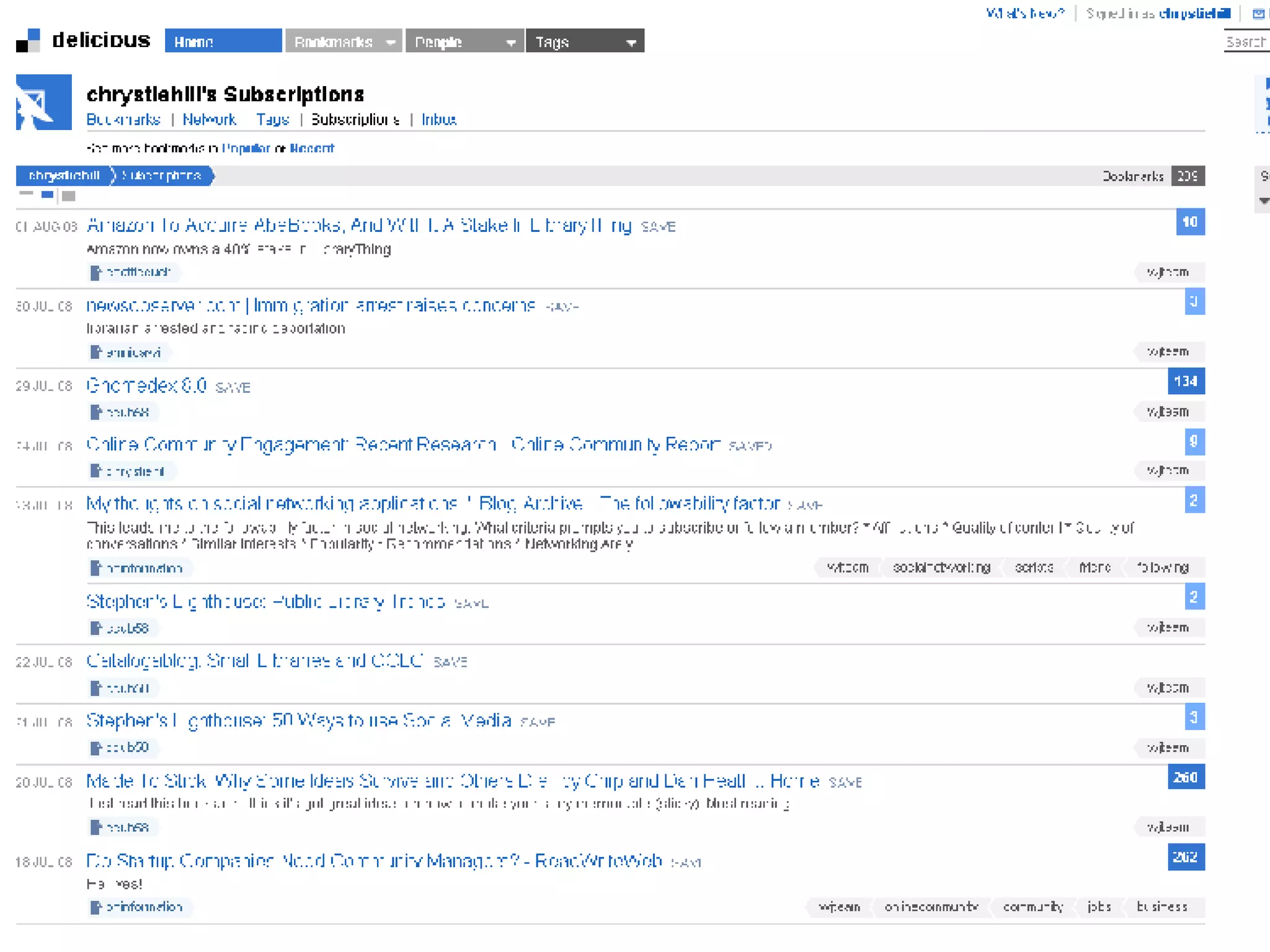Click the delicious logo icon
The image size is (1270, 952).
[x=28, y=41]
